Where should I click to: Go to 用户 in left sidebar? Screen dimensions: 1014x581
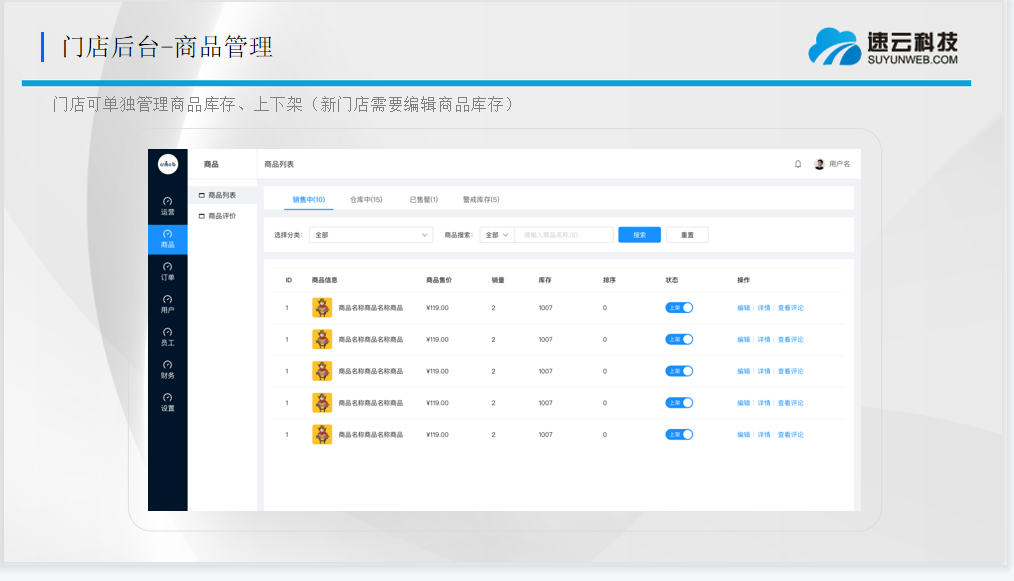coord(167,304)
